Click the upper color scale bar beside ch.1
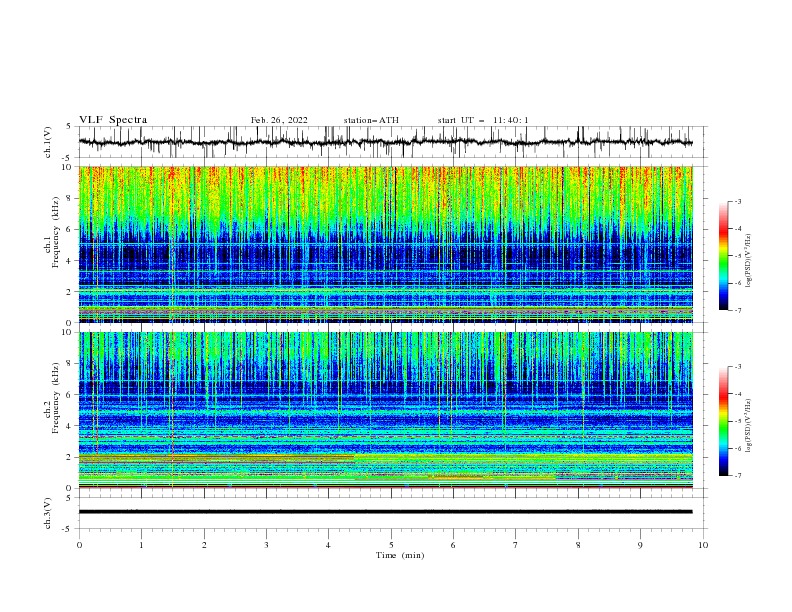 point(724,256)
